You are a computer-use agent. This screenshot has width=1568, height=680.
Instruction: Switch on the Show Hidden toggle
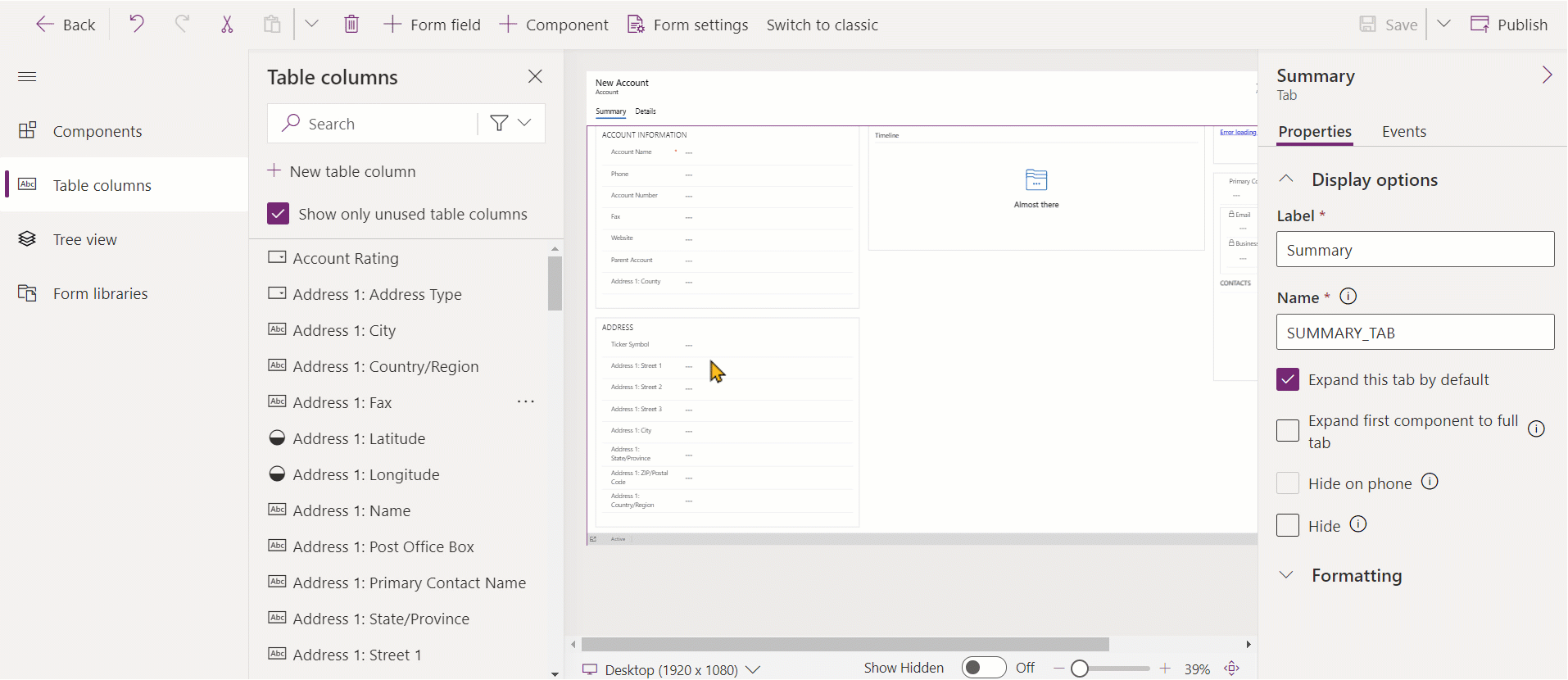click(x=984, y=668)
